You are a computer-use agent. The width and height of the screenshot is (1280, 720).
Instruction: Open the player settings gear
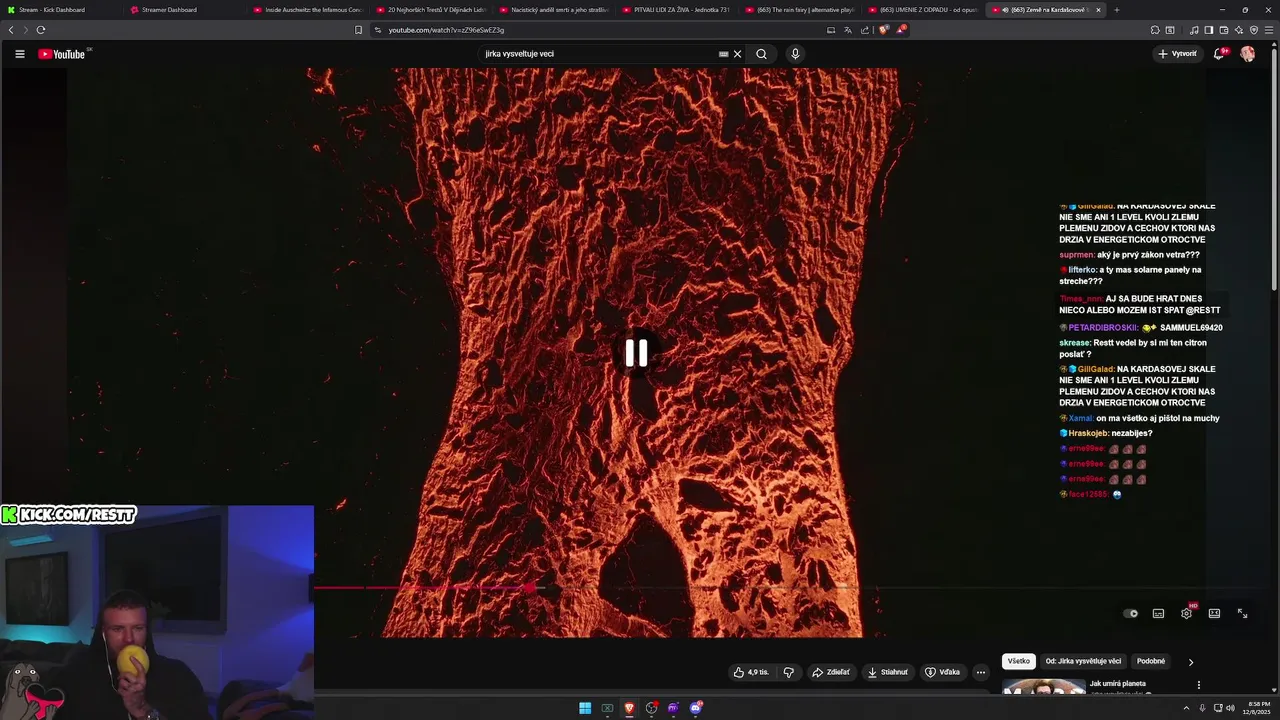(1186, 613)
